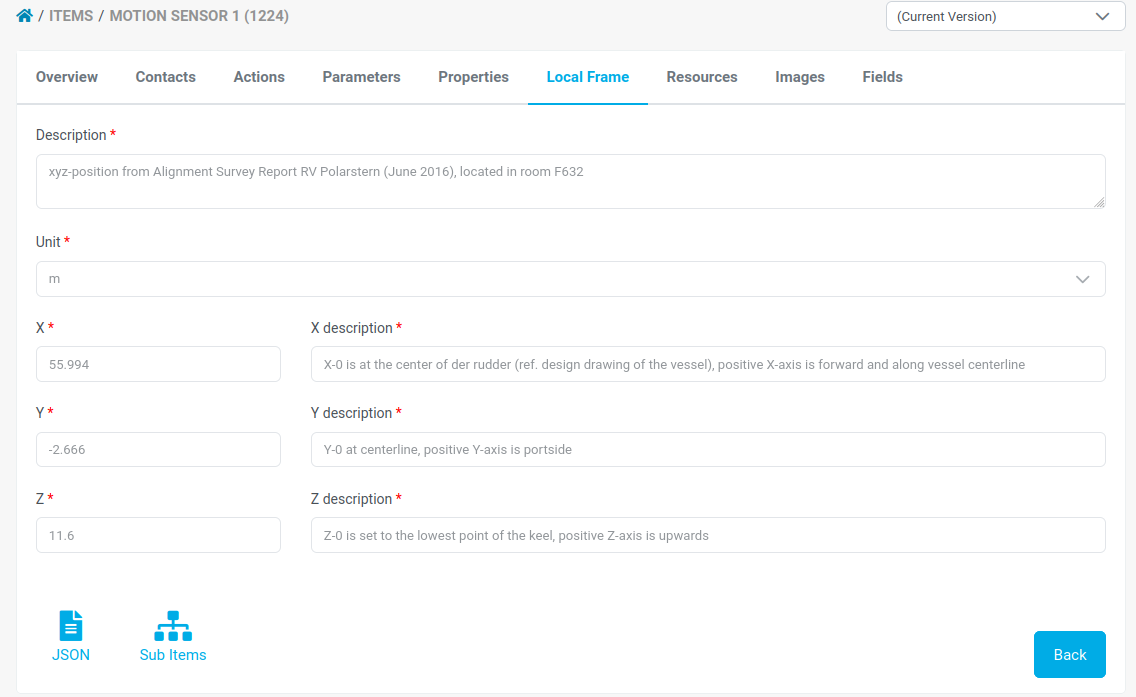Focus the X coordinate value field
The image size is (1136, 697).
[x=158, y=364]
